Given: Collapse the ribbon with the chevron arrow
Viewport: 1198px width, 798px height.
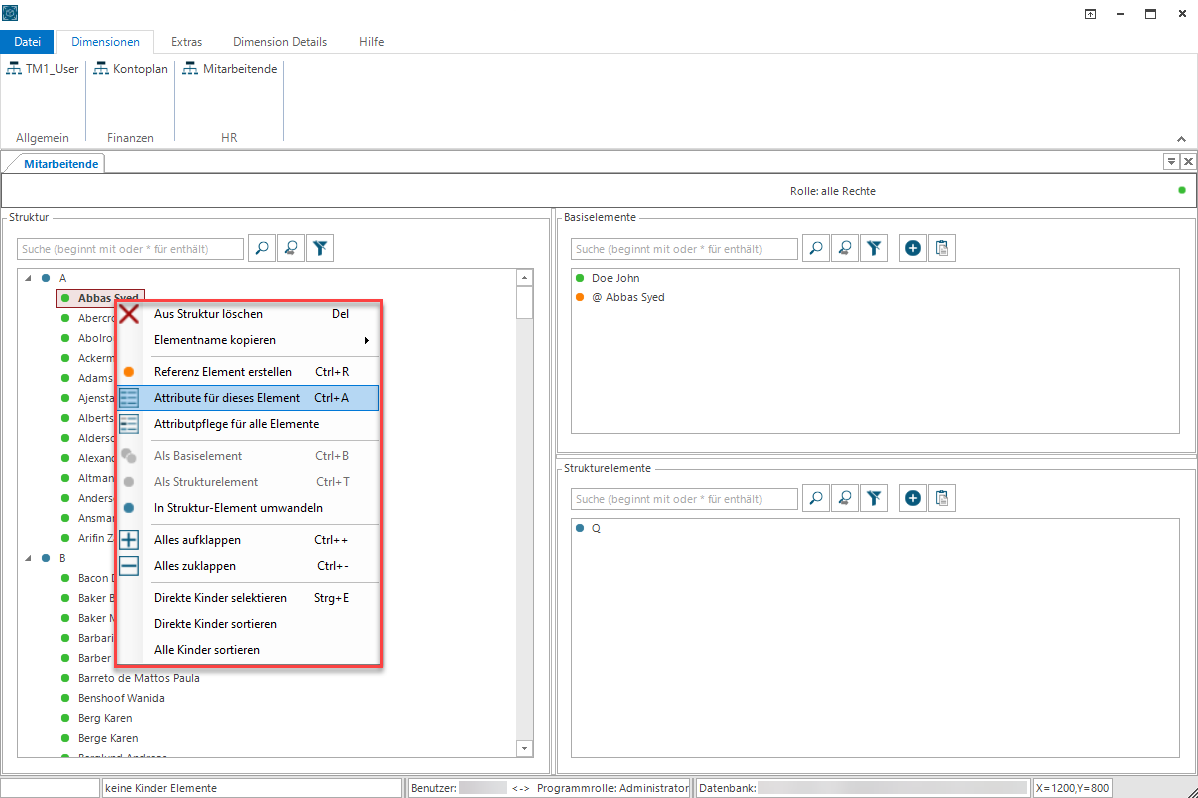Looking at the screenshot, I should [1181, 139].
